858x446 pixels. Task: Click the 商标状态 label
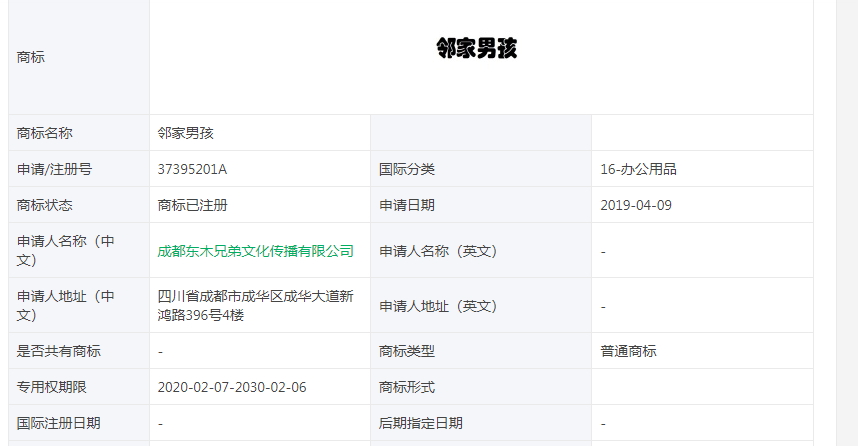[44, 205]
